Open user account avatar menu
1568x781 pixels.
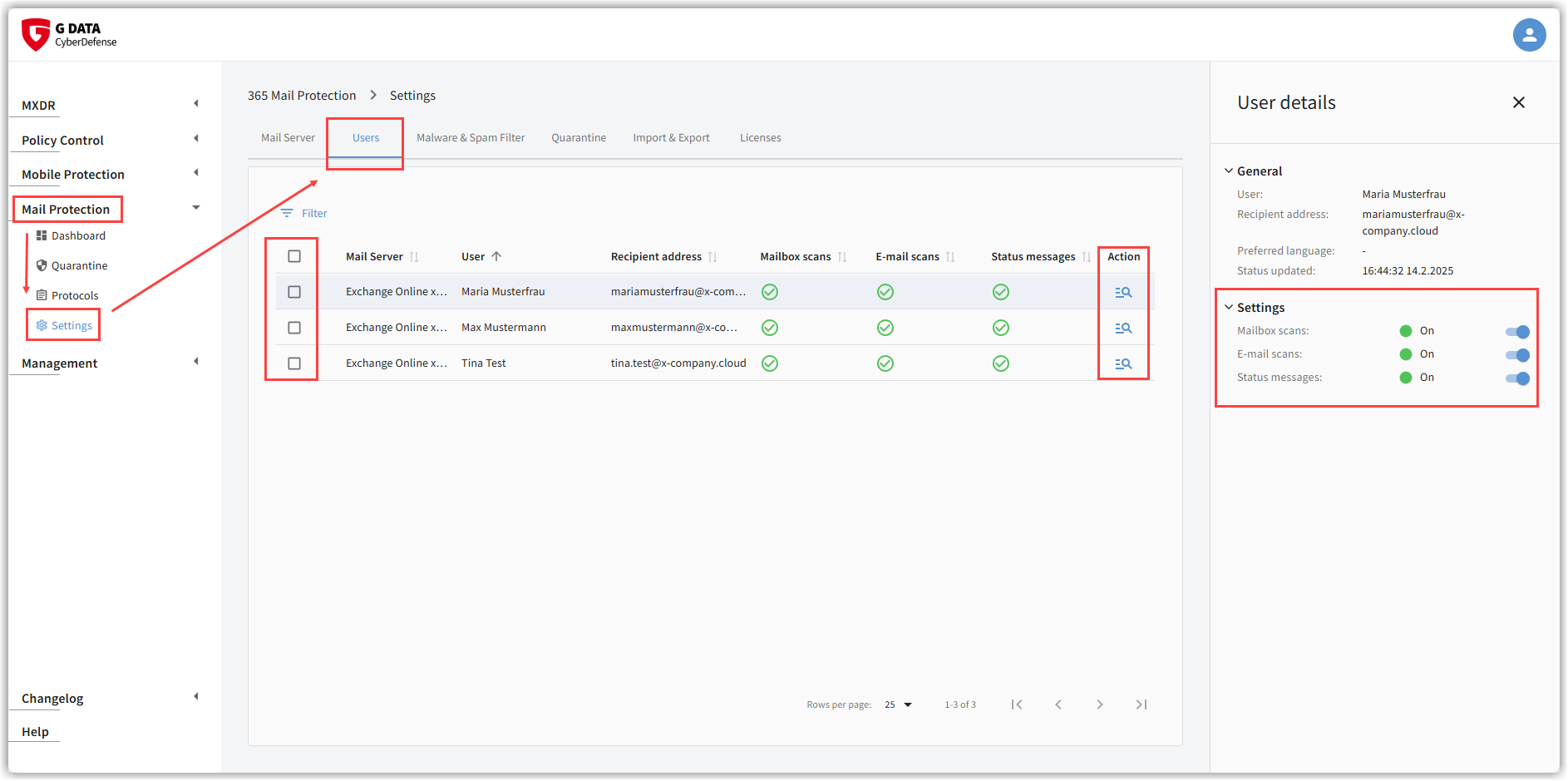(1529, 35)
